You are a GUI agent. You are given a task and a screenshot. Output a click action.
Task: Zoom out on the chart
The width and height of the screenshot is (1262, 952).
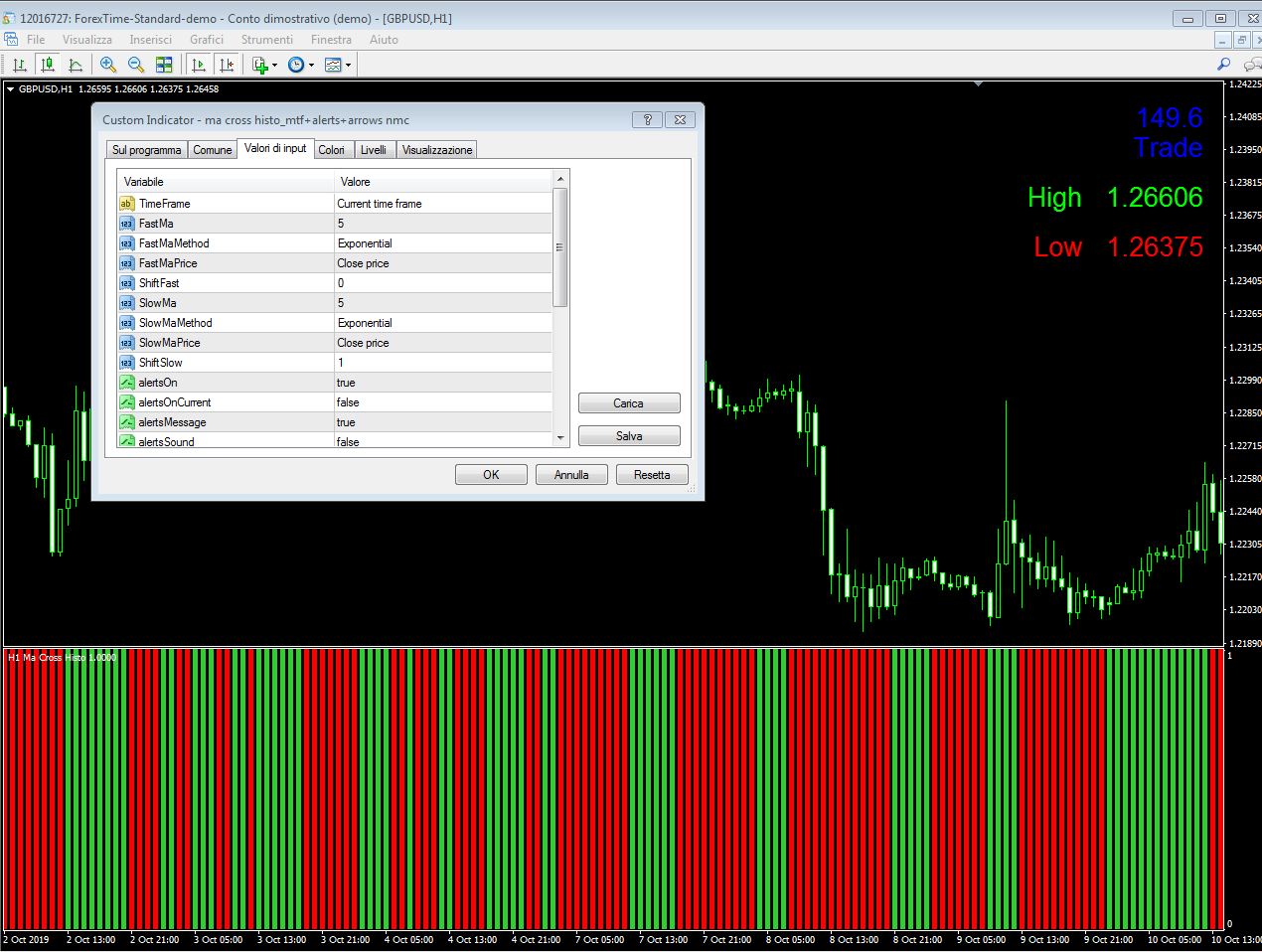136,65
